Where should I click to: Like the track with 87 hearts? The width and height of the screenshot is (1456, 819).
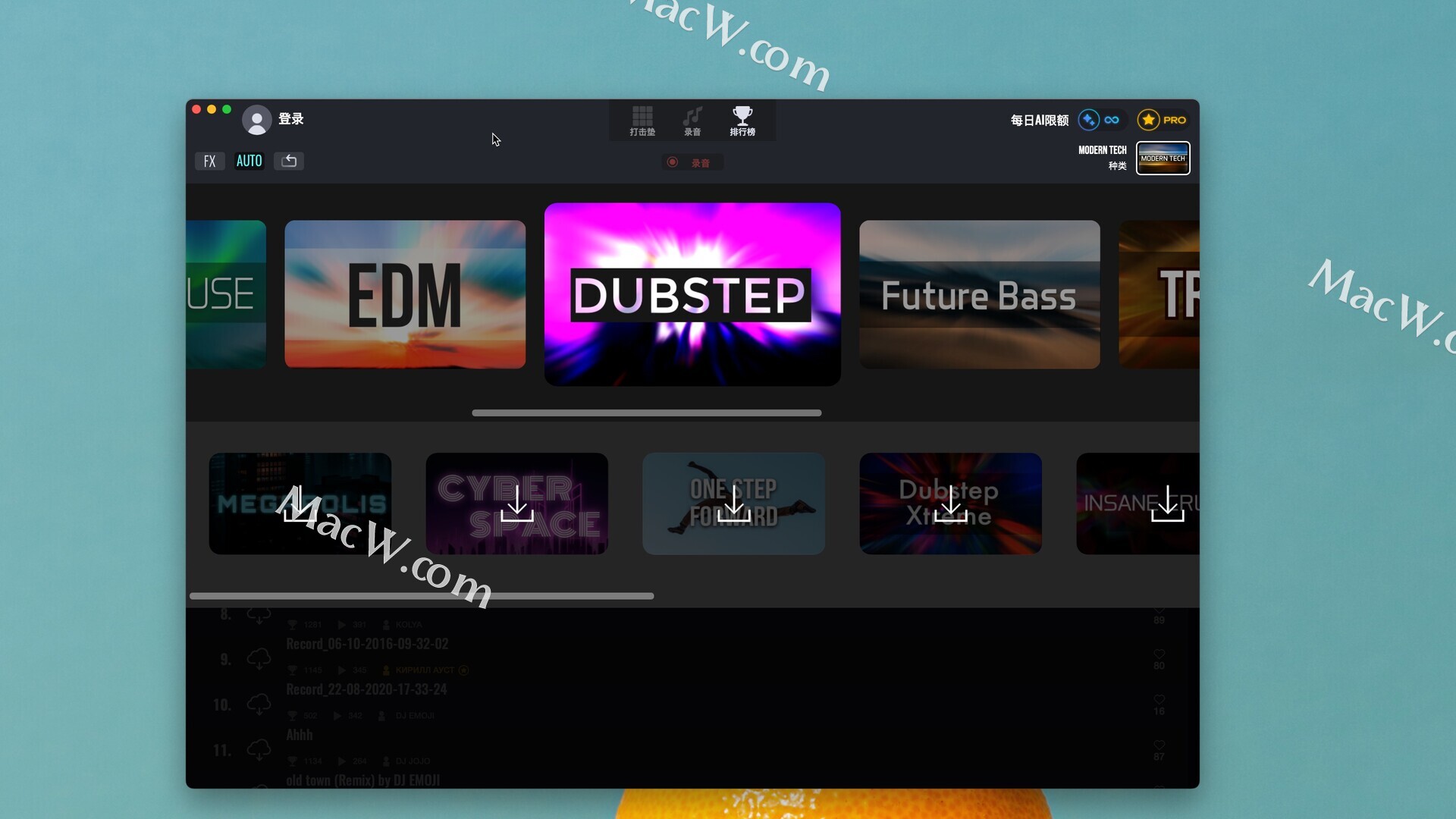click(x=1159, y=745)
